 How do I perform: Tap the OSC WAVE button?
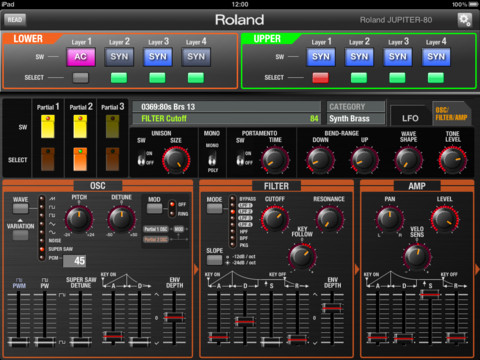(x=20, y=209)
